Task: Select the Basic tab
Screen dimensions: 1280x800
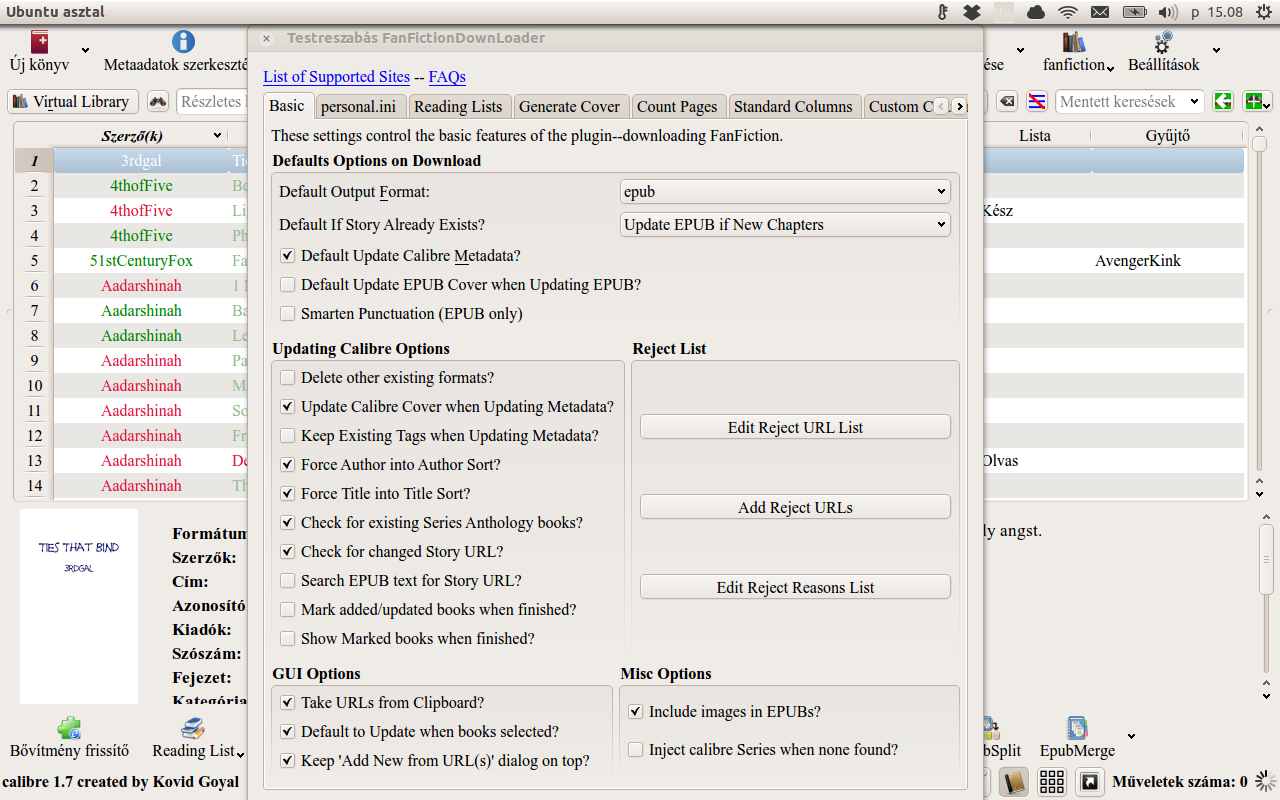Action: point(287,106)
